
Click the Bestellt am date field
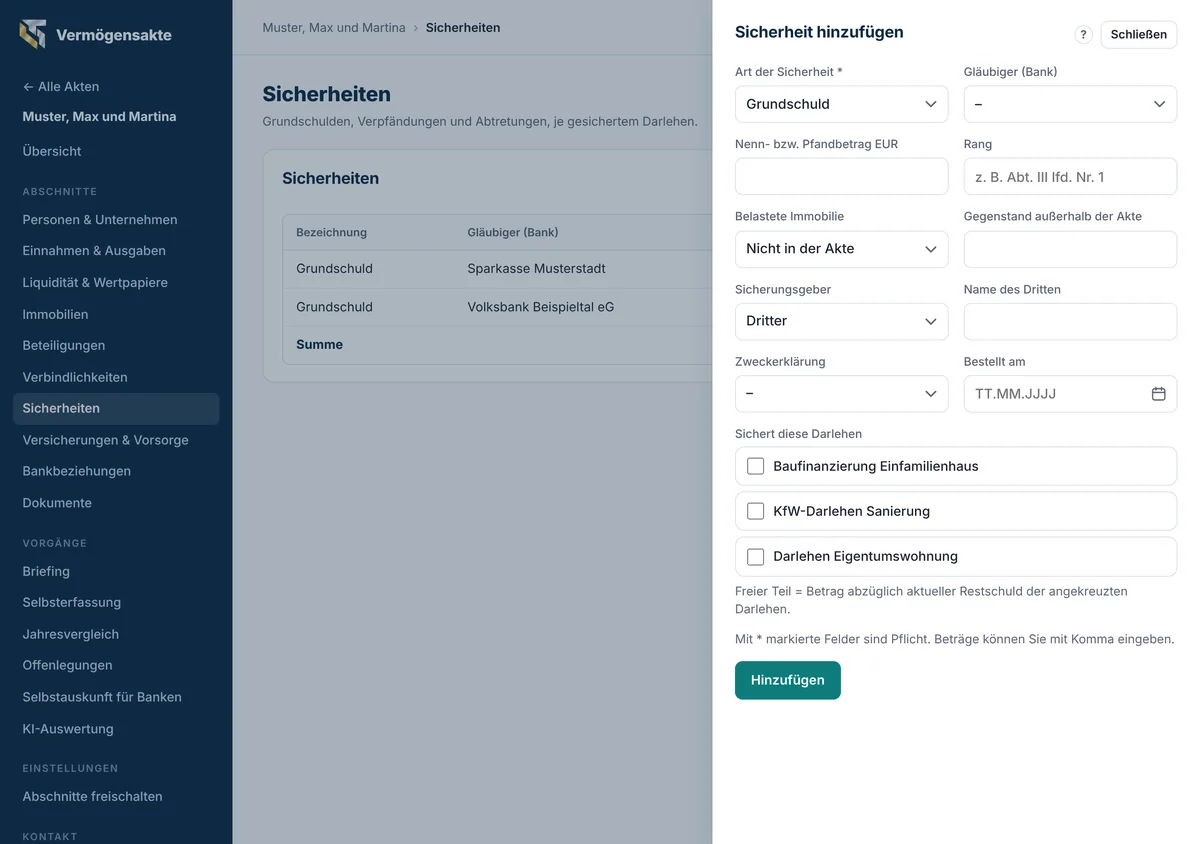pos(1070,394)
